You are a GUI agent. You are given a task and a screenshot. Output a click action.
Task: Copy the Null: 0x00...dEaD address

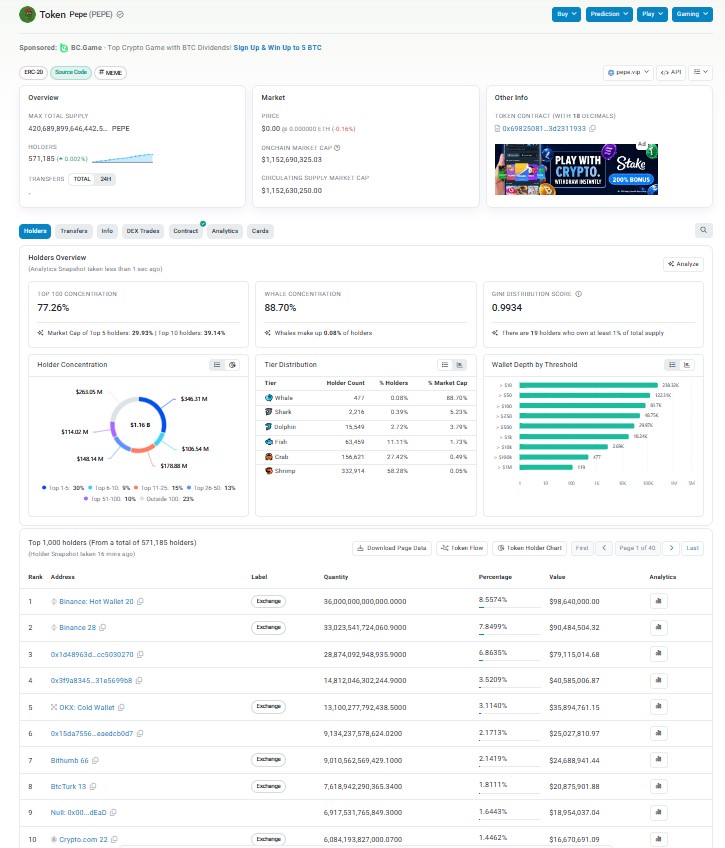(113, 812)
